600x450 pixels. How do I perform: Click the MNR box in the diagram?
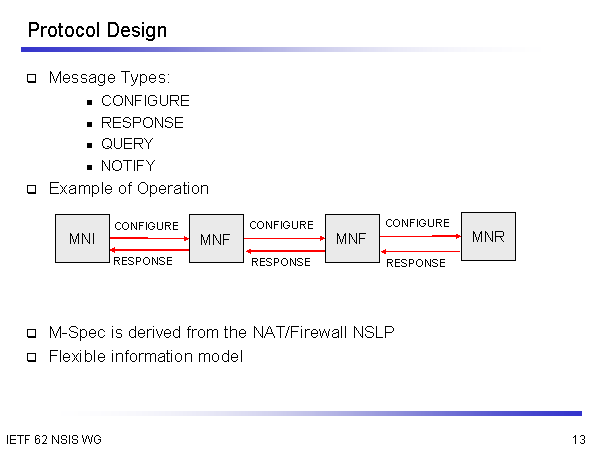pos(488,236)
